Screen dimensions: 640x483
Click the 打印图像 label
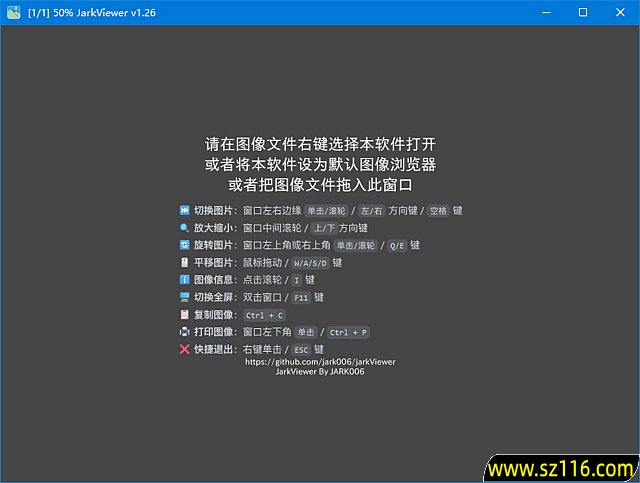pos(213,332)
